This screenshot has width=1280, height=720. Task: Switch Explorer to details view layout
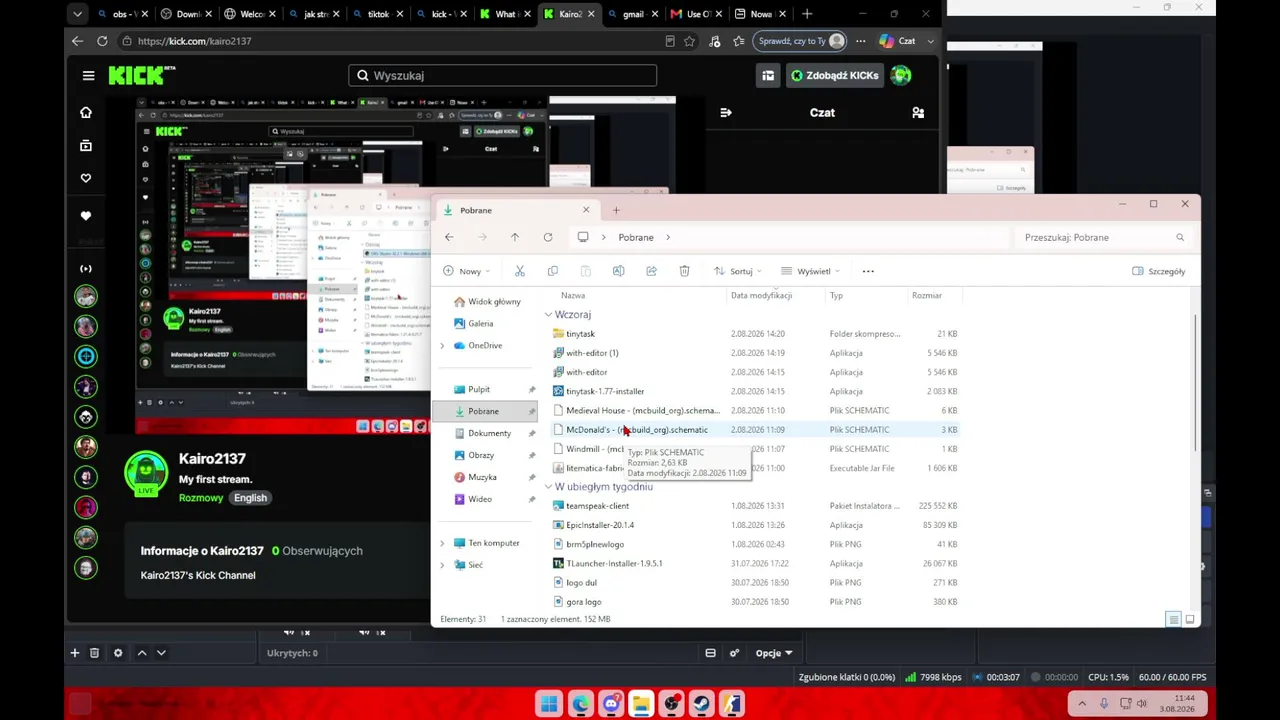[1174, 619]
